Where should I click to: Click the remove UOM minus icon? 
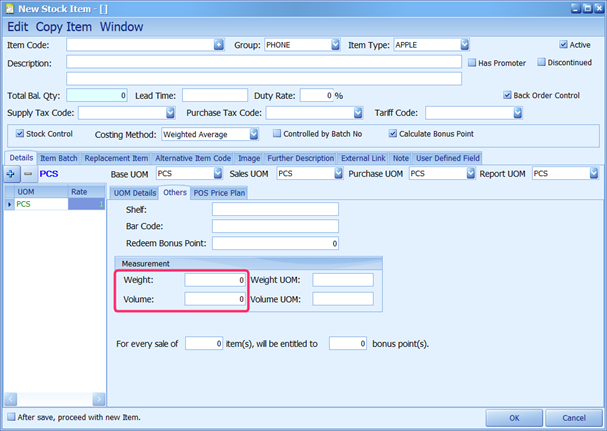click(x=28, y=174)
